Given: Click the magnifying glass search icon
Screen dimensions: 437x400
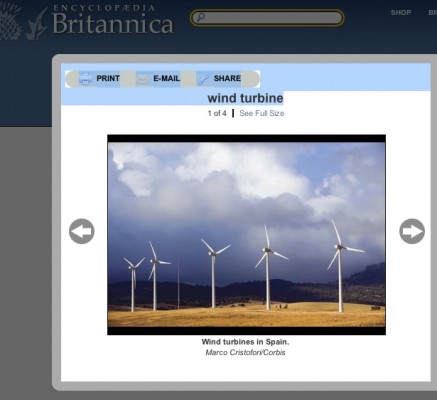Looking at the screenshot, I should tap(200, 17).
